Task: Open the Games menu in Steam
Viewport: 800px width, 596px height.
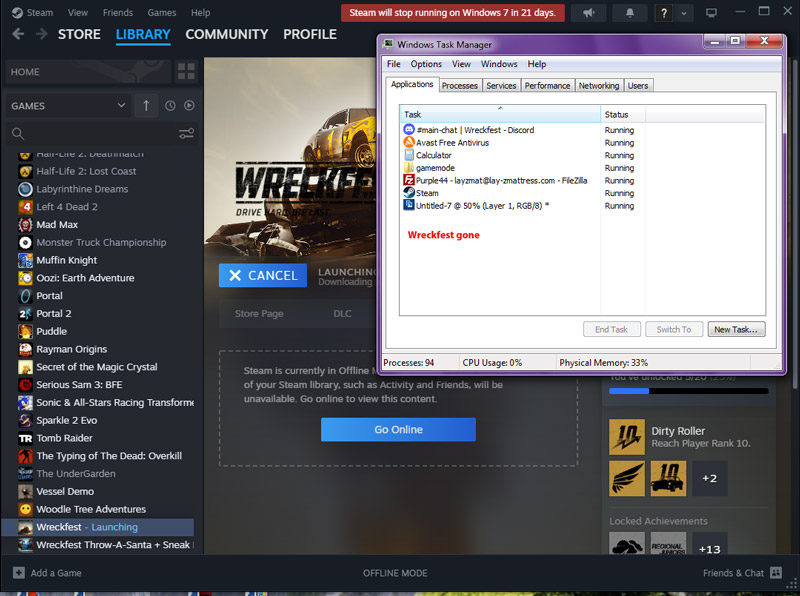Action: point(162,13)
